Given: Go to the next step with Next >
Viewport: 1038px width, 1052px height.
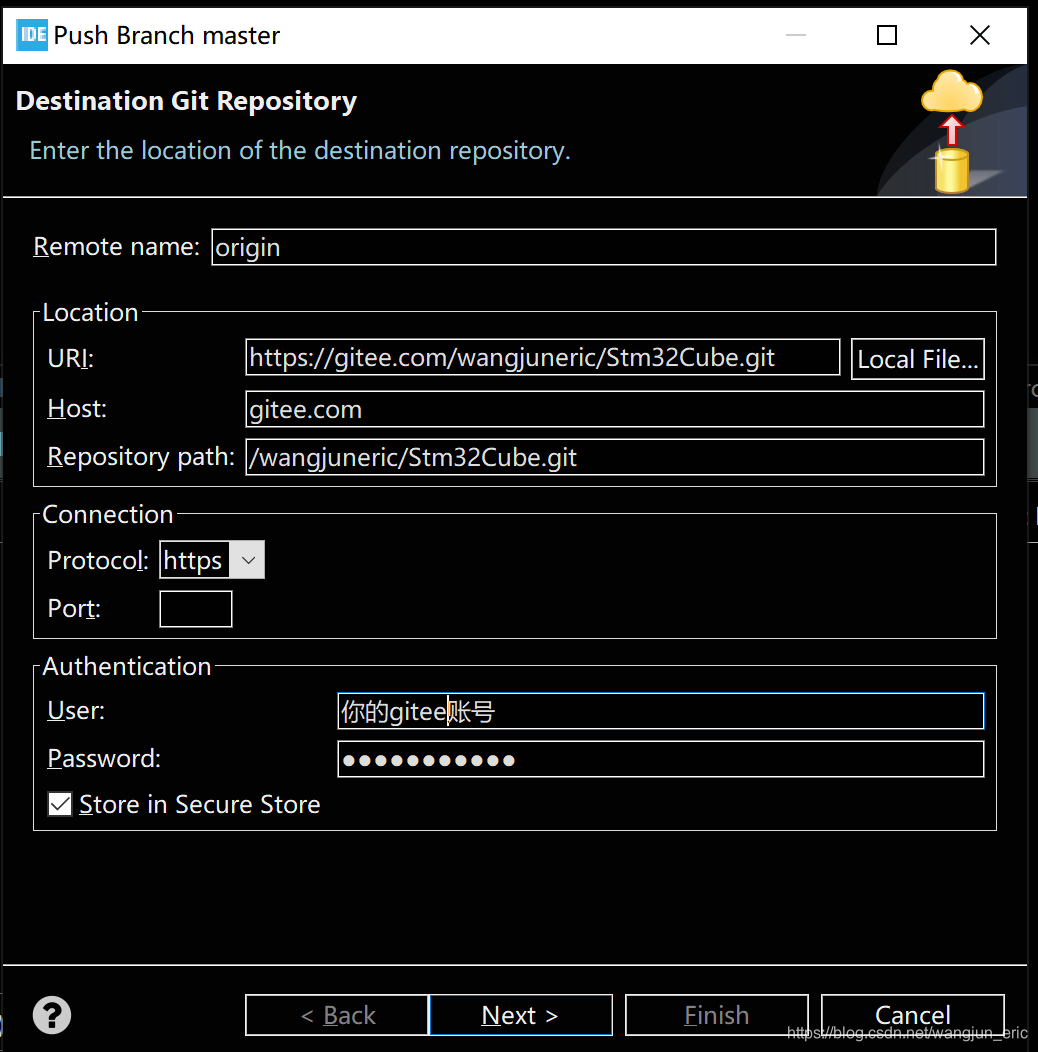Looking at the screenshot, I should pyautogui.click(x=520, y=1015).
